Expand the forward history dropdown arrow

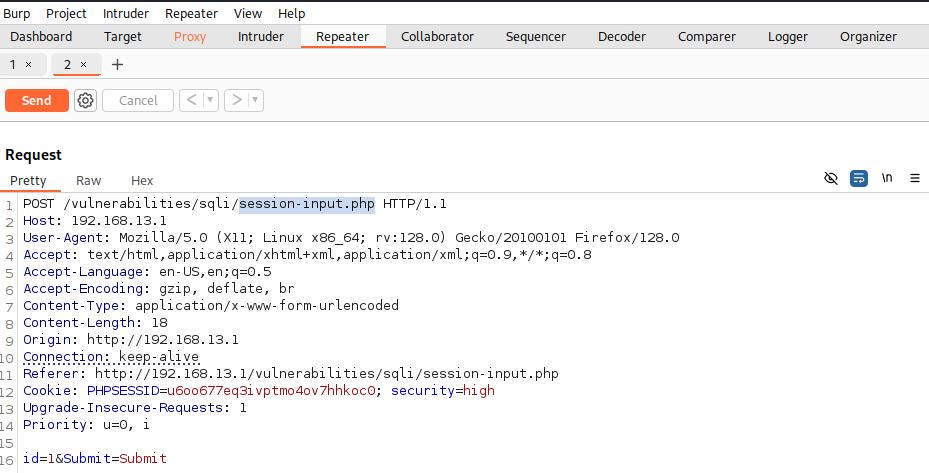point(256,100)
